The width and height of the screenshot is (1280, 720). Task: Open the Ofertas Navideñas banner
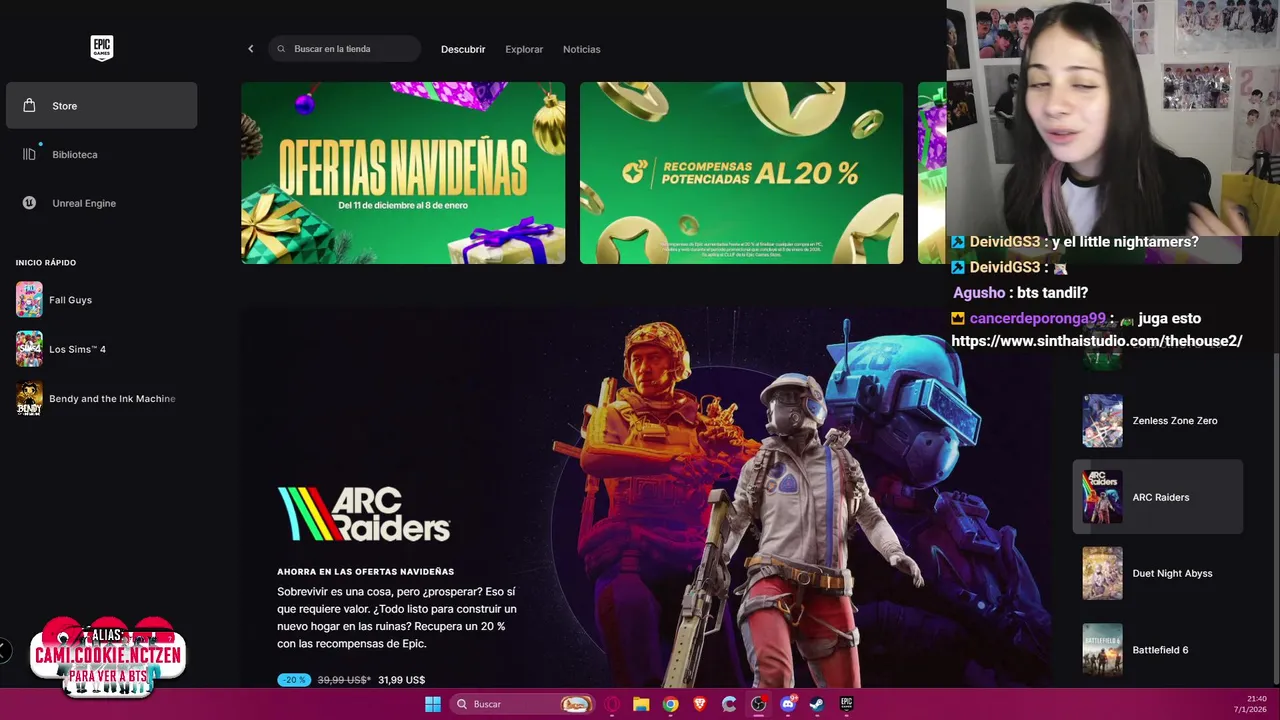403,173
